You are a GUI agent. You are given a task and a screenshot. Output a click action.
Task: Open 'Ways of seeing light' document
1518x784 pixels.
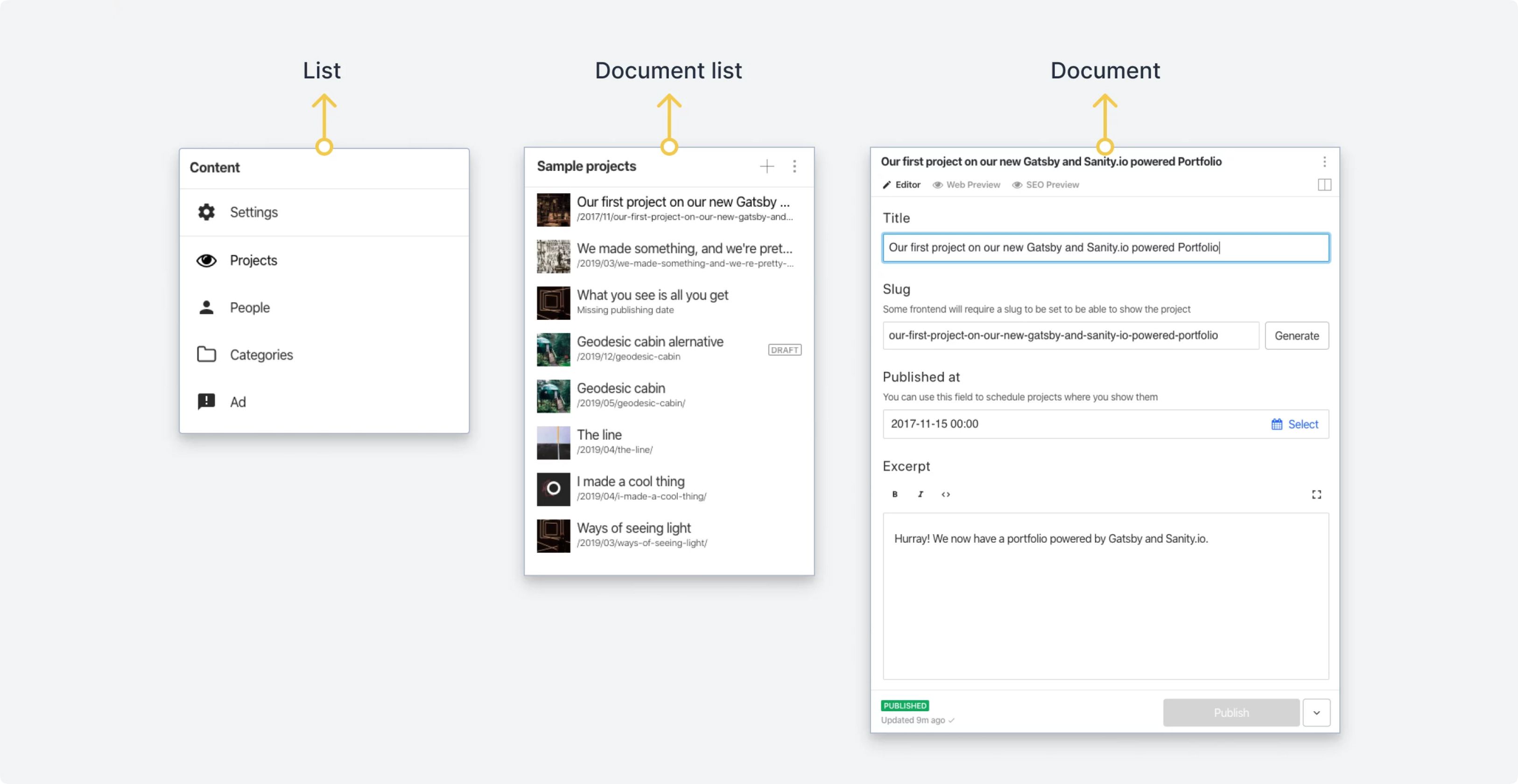pos(669,535)
